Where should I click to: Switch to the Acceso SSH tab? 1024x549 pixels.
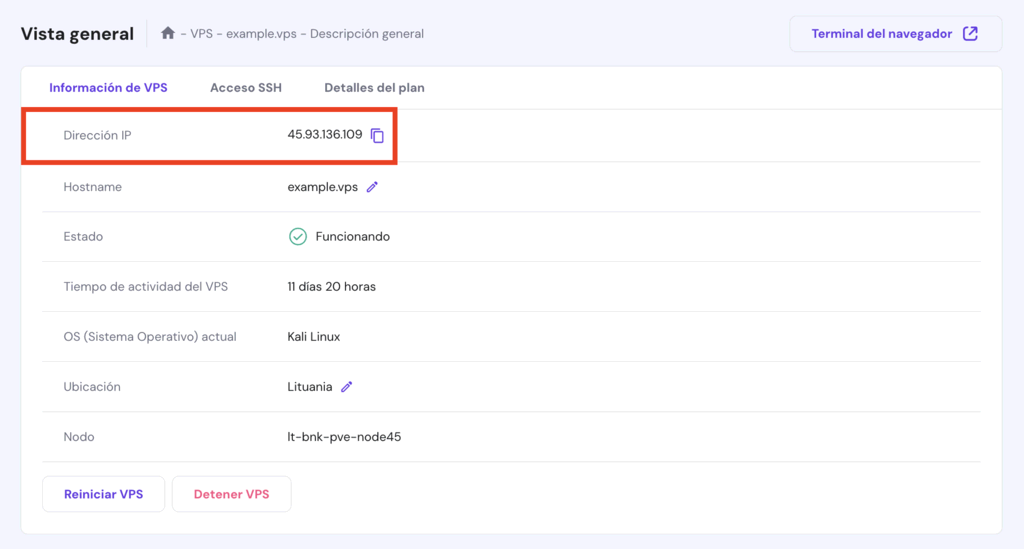point(245,88)
